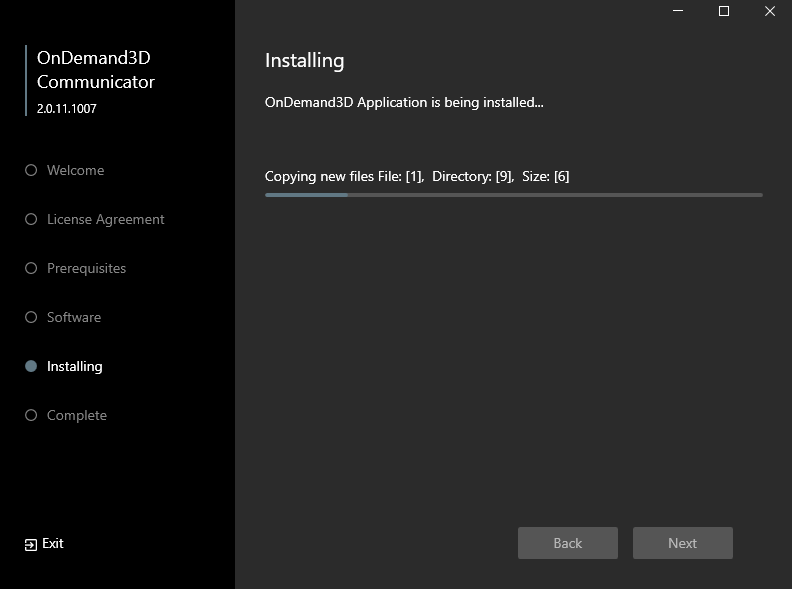The image size is (792, 589).
Task: Select the Prerequisites step circle indicator
Action: [x=31, y=268]
